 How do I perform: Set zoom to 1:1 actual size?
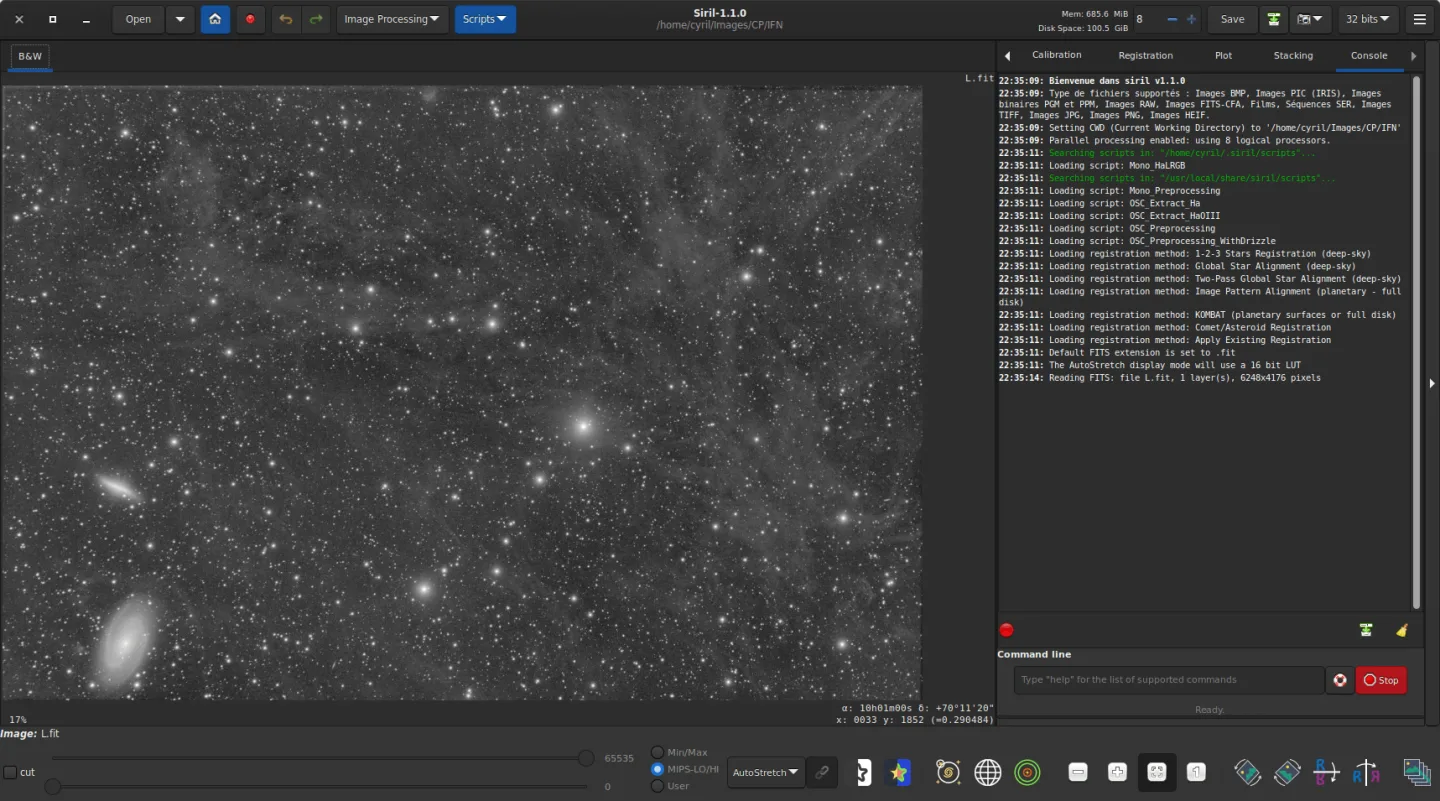click(1196, 772)
